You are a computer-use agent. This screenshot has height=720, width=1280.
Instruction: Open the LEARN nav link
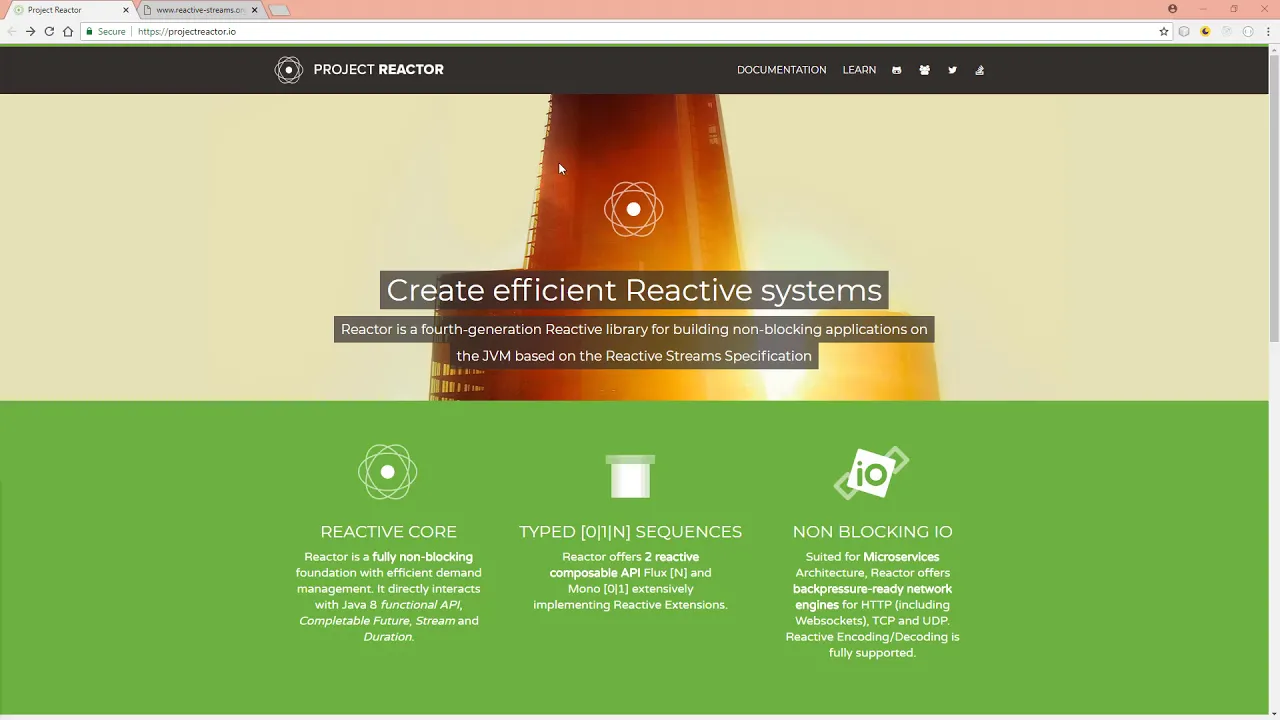click(x=859, y=70)
